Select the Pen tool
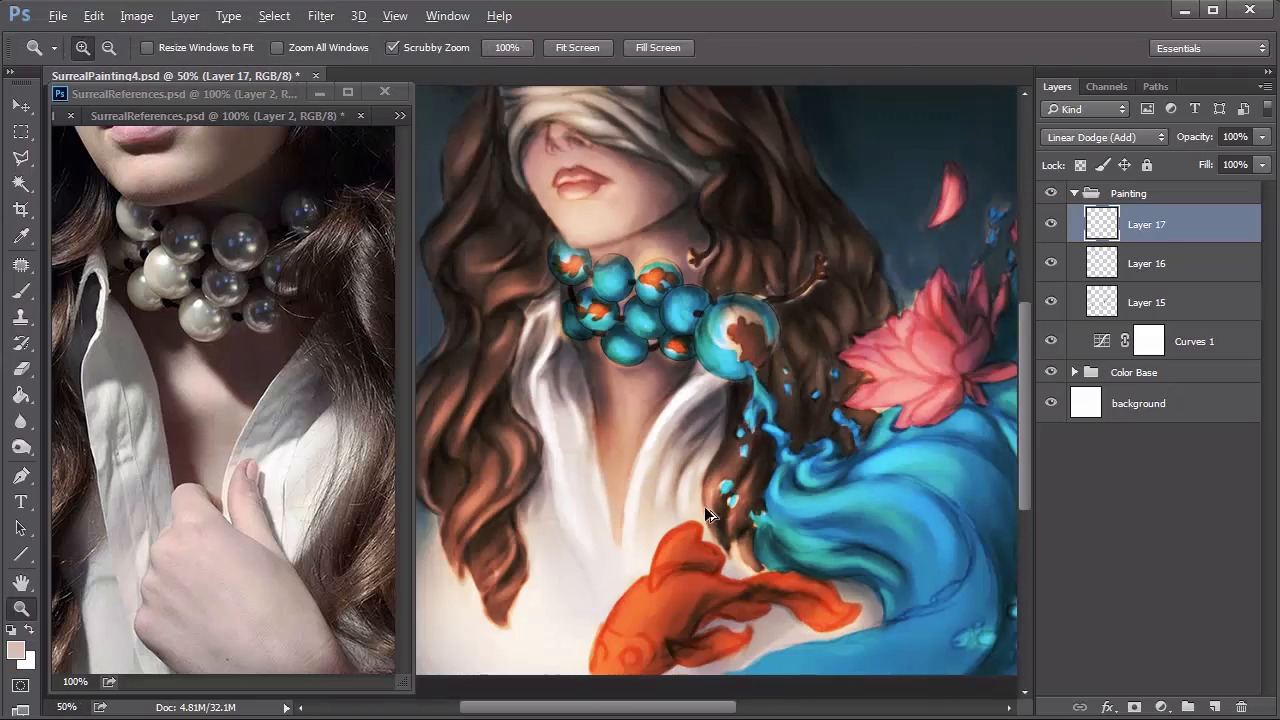The image size is (1280, 720). pyautogui.click(x=21, y=476)
